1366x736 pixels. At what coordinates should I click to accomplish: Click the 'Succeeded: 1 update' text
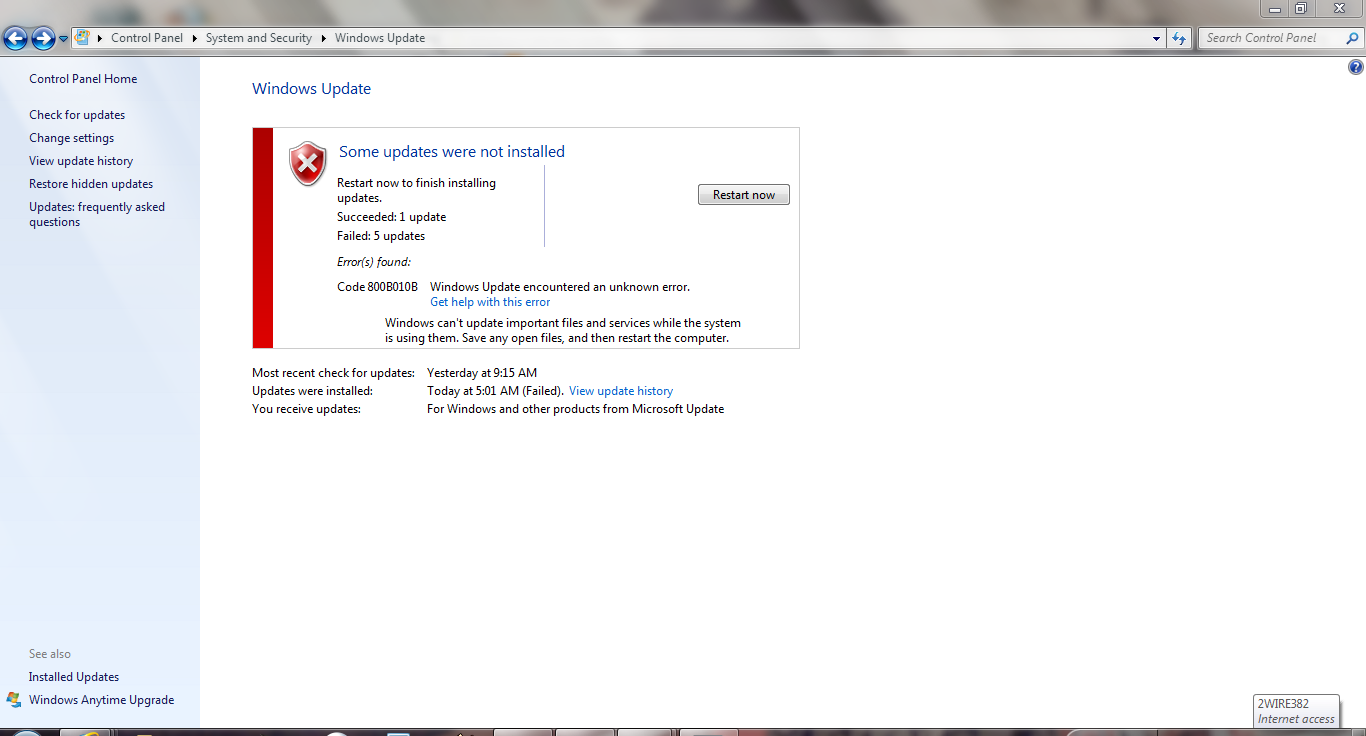click(391, 217)
